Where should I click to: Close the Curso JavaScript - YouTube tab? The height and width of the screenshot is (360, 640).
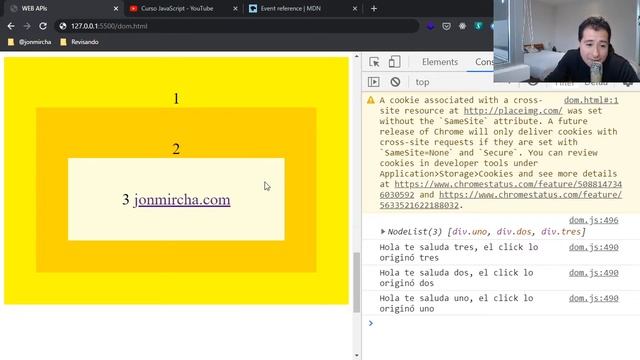pyautogui.click(x=235, y=9)
